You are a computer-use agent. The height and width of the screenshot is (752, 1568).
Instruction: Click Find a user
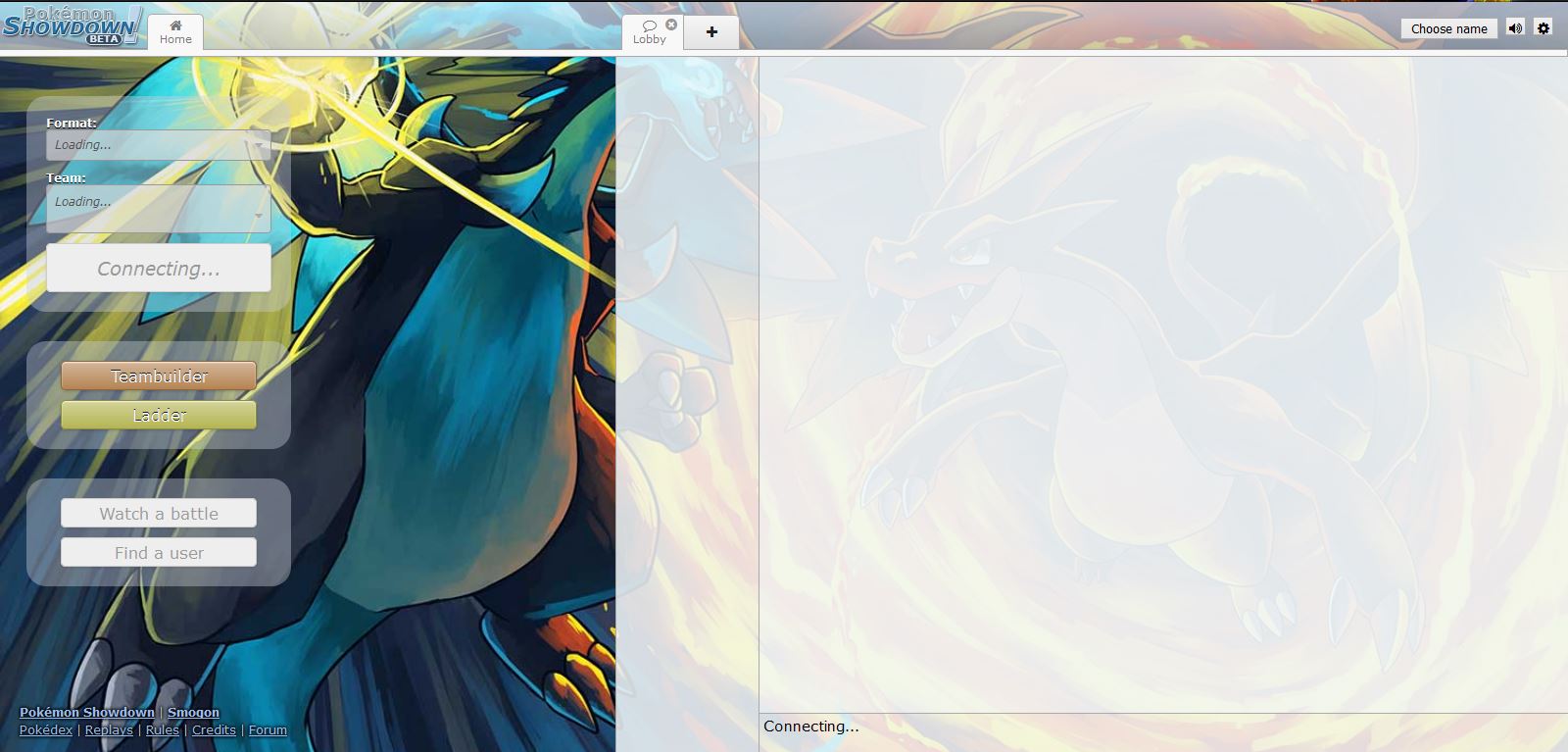pos(159,552)
